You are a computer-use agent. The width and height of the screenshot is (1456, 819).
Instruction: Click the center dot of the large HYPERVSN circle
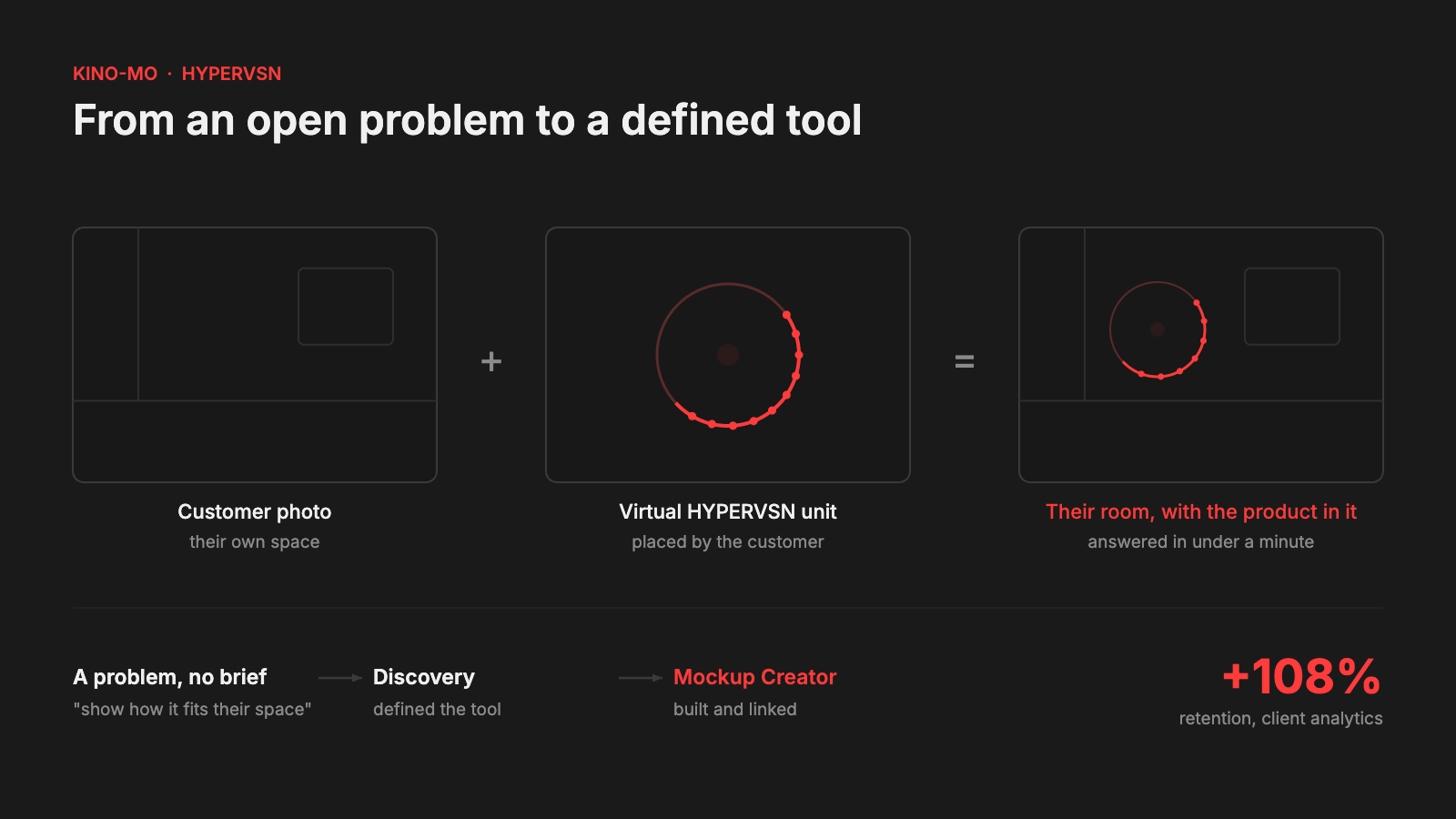tap(728, 355)
